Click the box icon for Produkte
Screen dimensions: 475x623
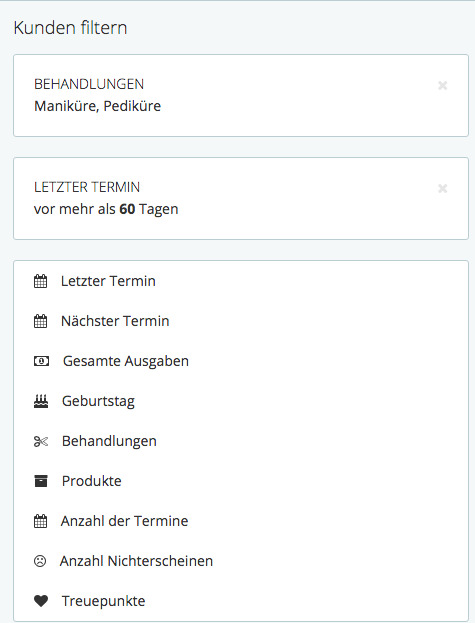41,481
